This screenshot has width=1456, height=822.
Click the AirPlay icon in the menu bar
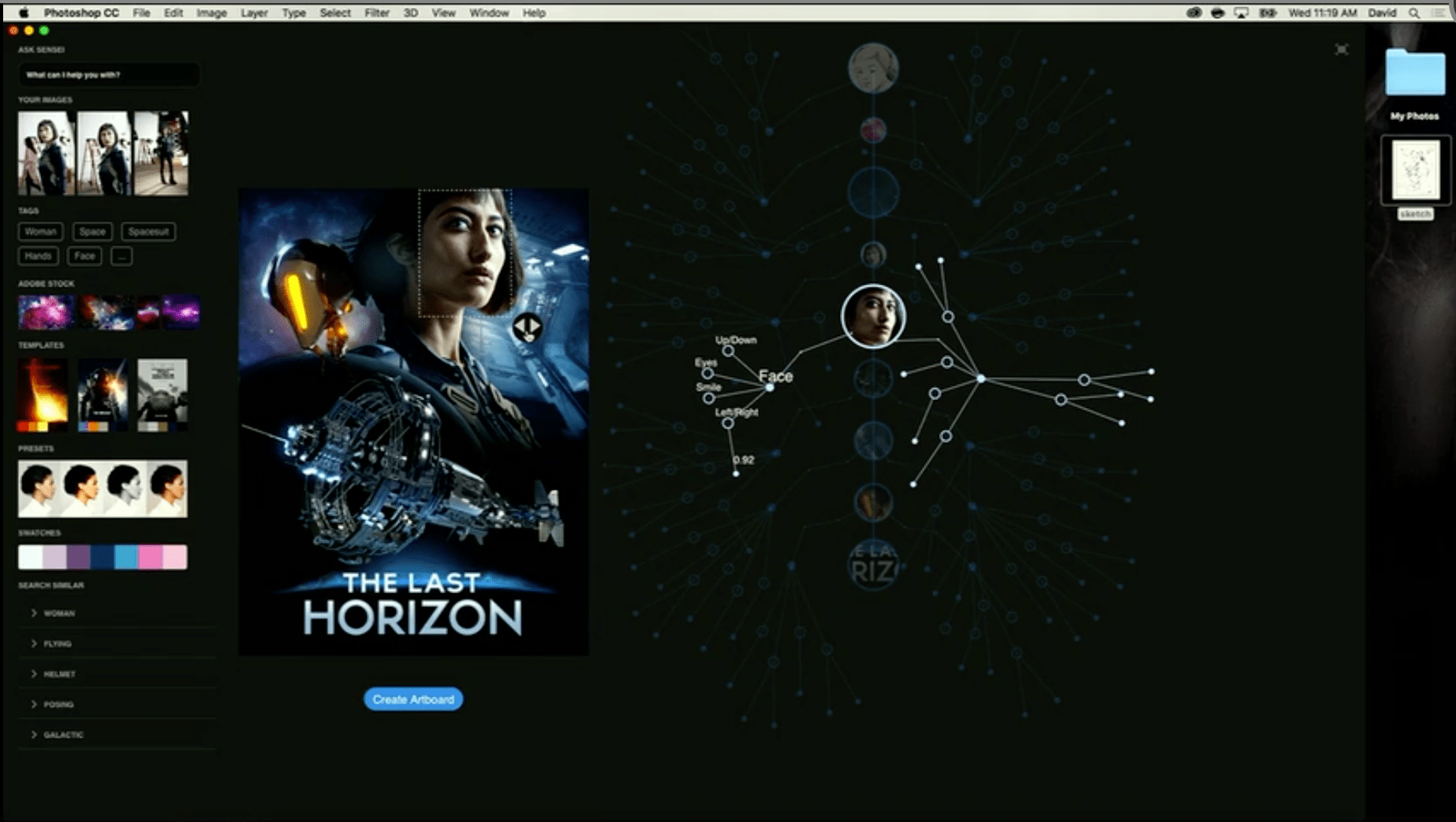(x=1241, y=13)
